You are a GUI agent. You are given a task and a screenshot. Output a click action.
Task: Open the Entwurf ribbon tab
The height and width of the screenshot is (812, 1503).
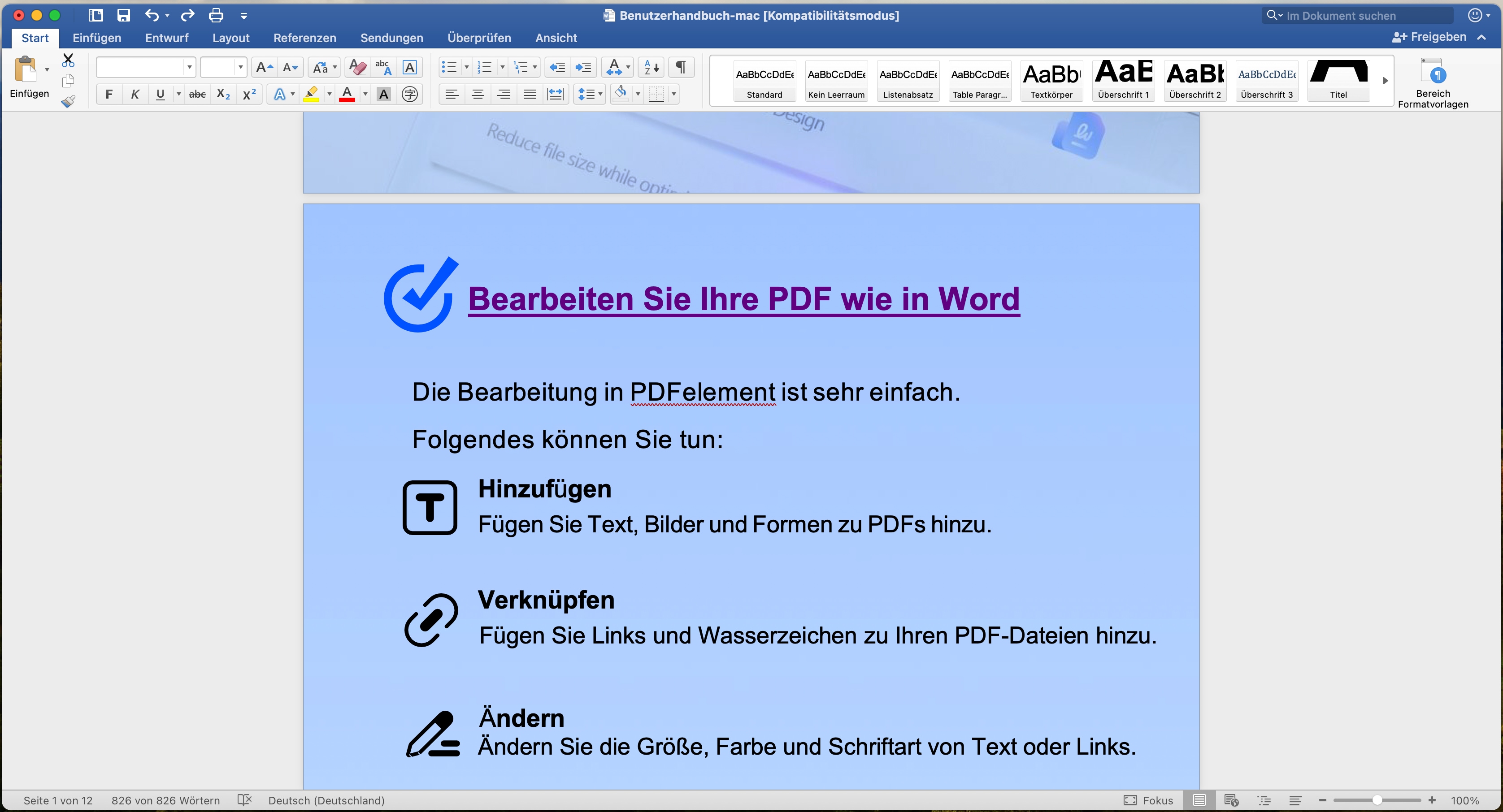pos(167,38)
